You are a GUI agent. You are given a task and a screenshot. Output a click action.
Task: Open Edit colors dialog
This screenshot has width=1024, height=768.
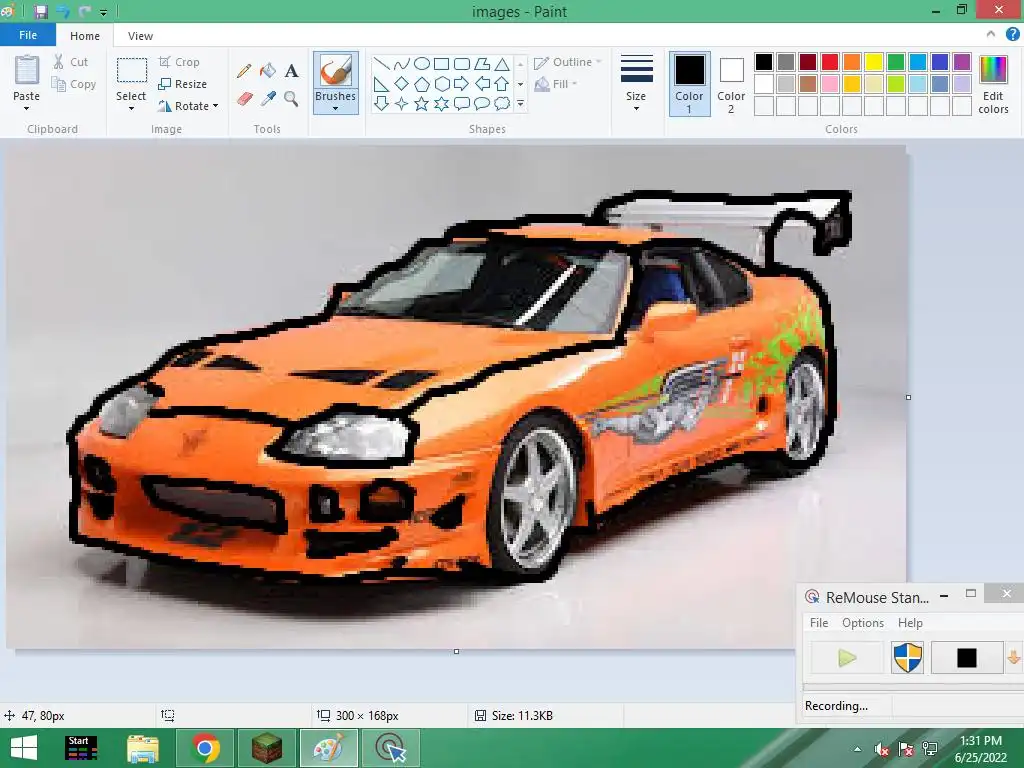click(x=993, y=85)
